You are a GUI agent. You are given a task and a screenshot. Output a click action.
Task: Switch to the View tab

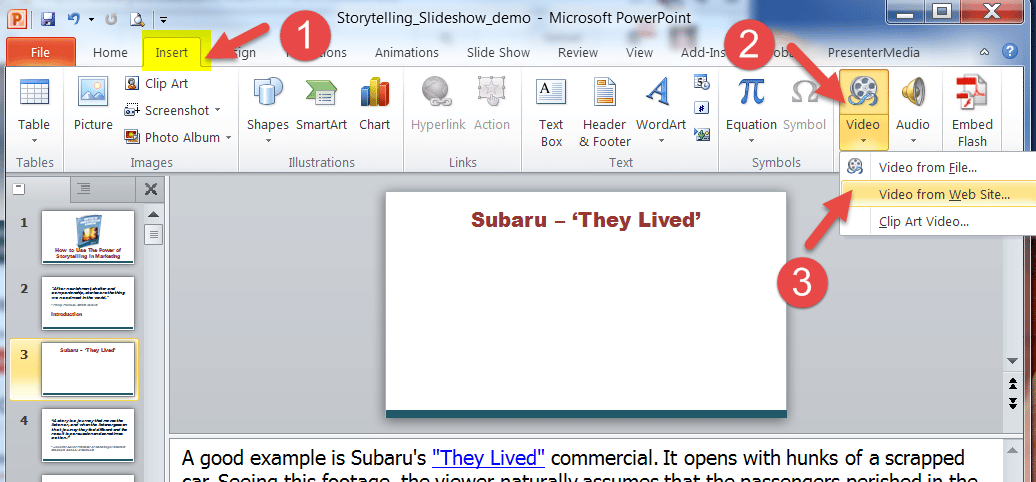click(639, 53)
